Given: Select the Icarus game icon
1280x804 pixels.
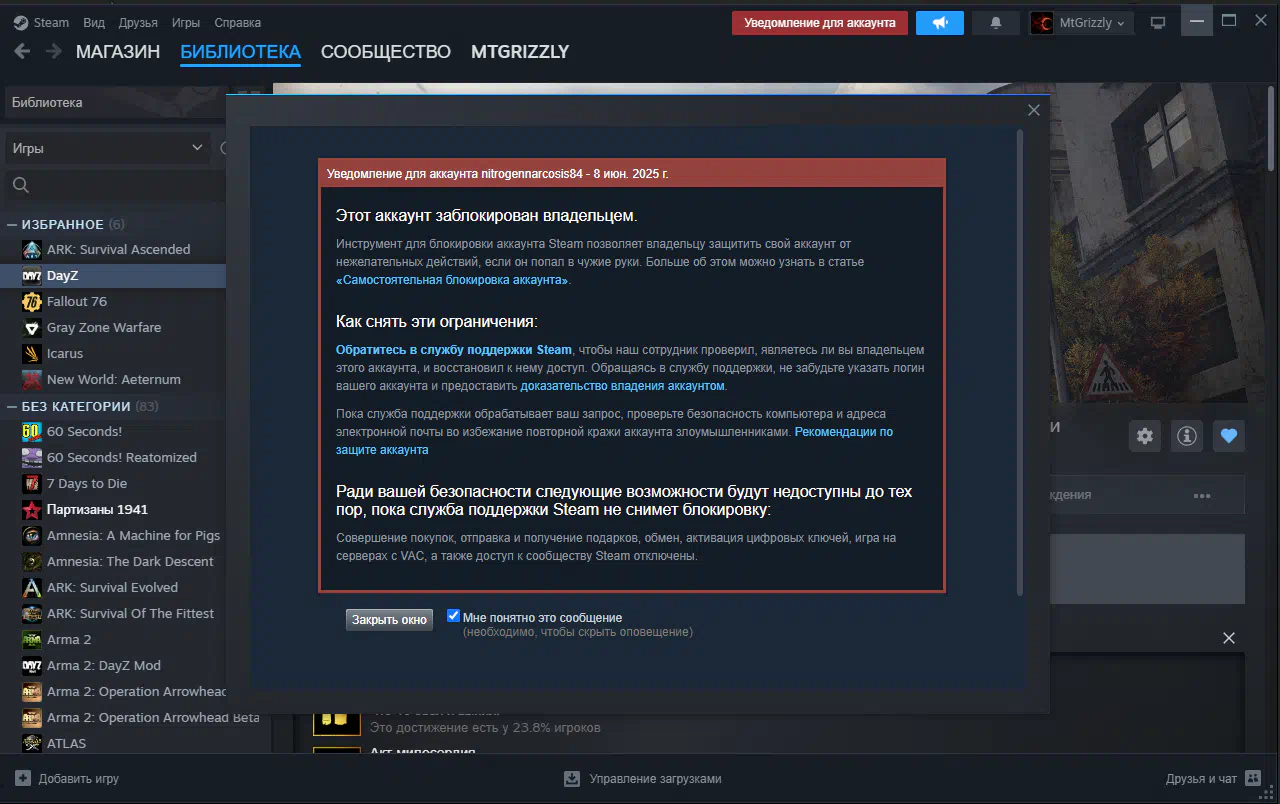Looking at the screenshot, I should pyautogui.click(x=31, y=353).
